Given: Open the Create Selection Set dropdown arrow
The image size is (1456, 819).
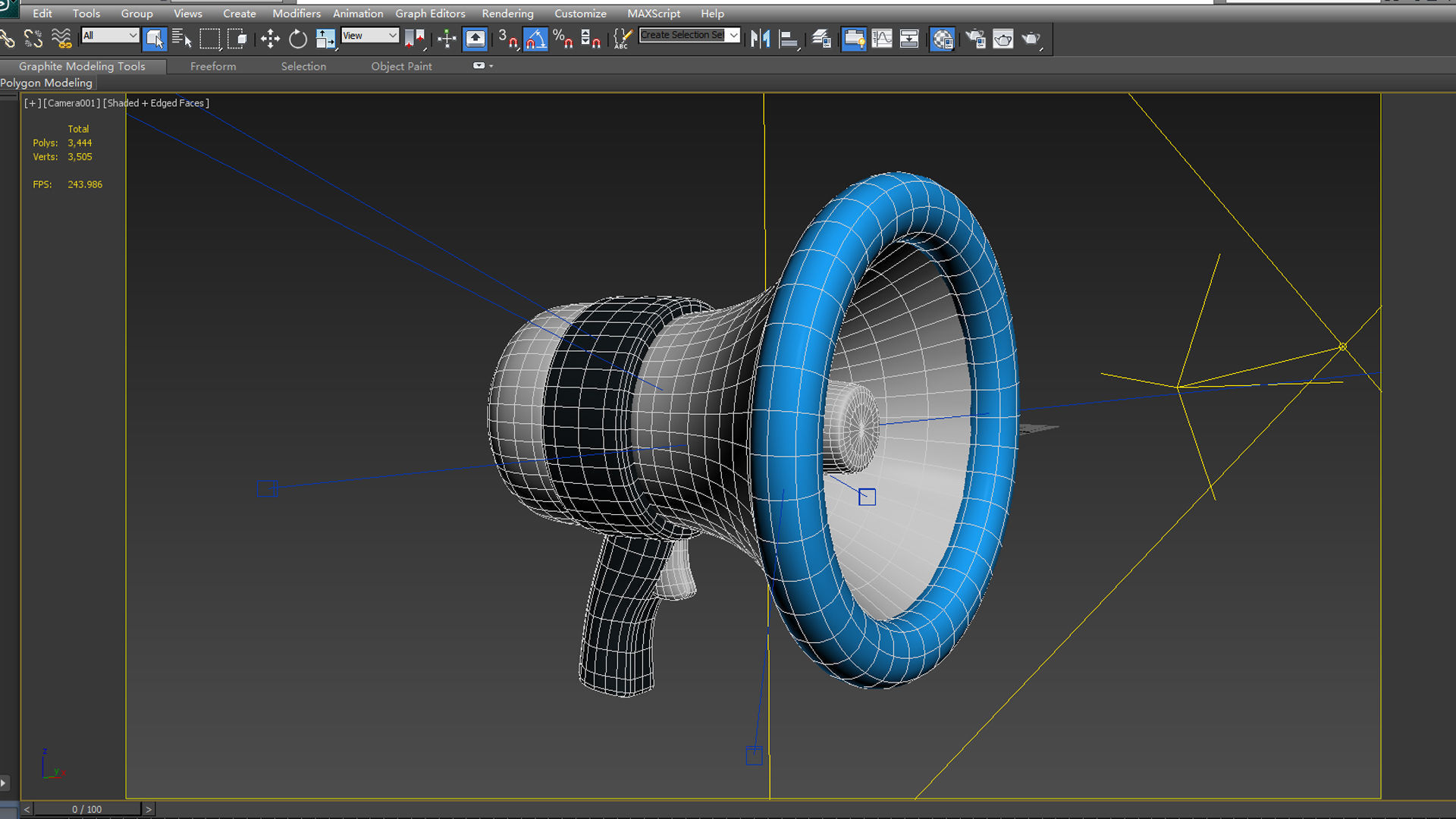Looking at the screenshot, I should pos(733,35).
